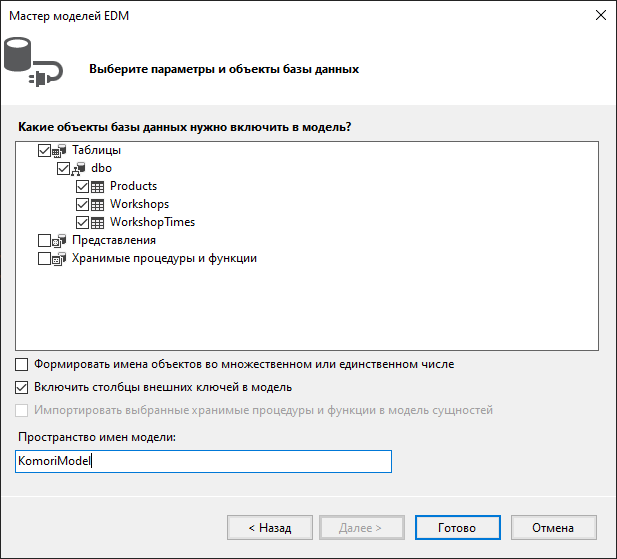The image size is (617, 559).
Task: Click the WorkshopTimes table icon
Action: [99, 223]
